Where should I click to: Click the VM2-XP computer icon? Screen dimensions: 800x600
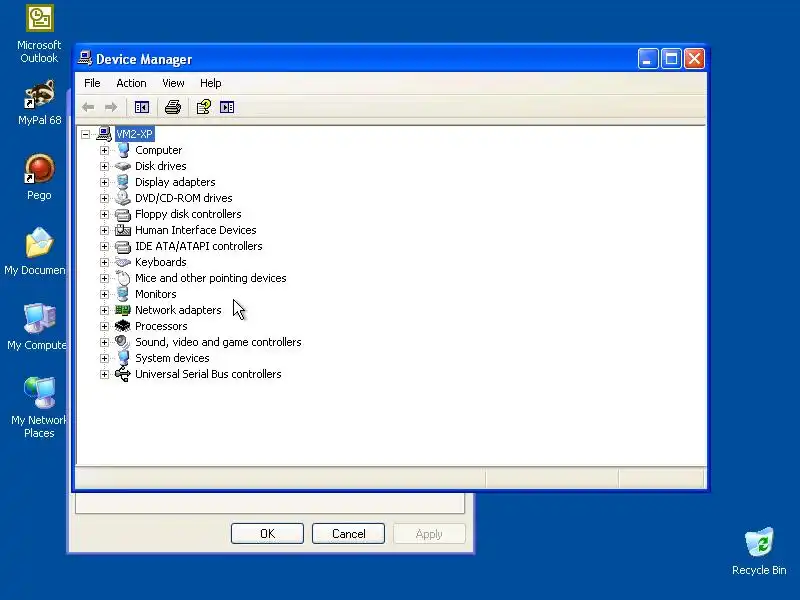[104, 134]
